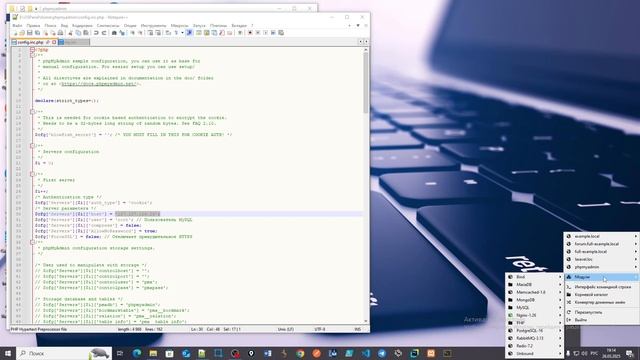Click Выйти in the tray menu
Image resolution: width=640 pixels, height=360 pixels.
coord(601,320)
